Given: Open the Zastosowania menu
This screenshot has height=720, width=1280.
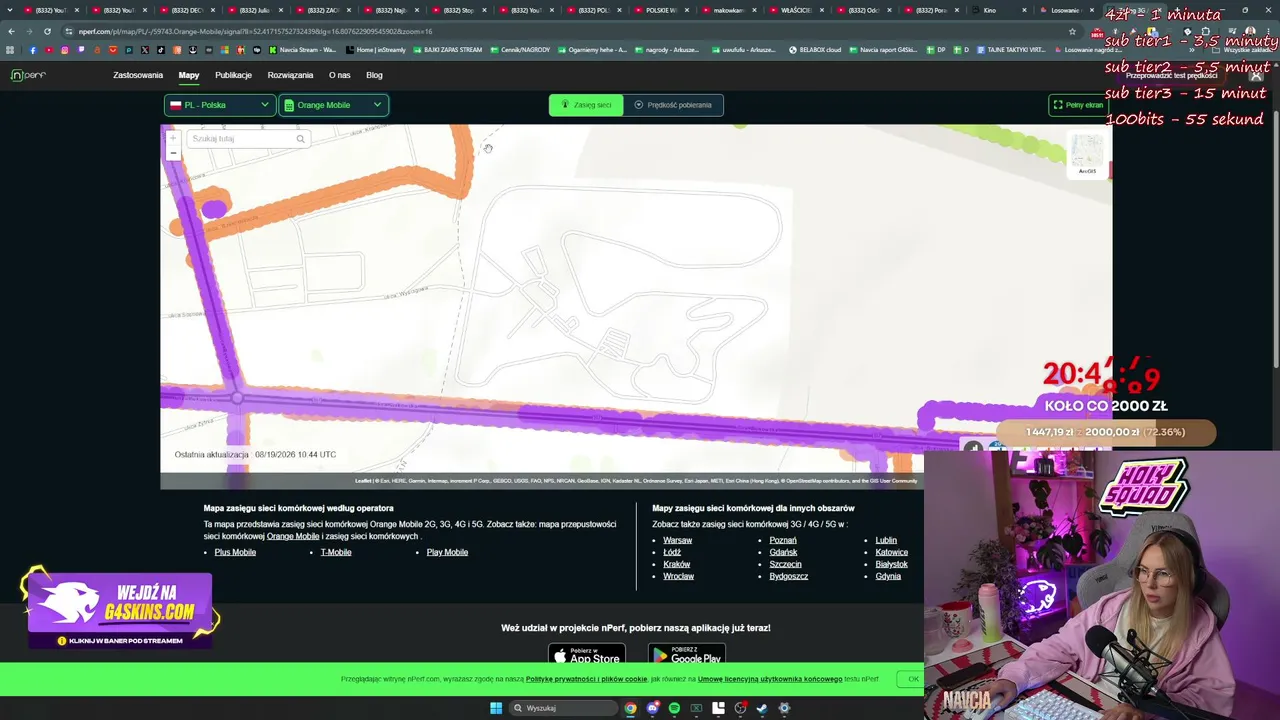Looking at the screenshot, I should pos(138,75).
